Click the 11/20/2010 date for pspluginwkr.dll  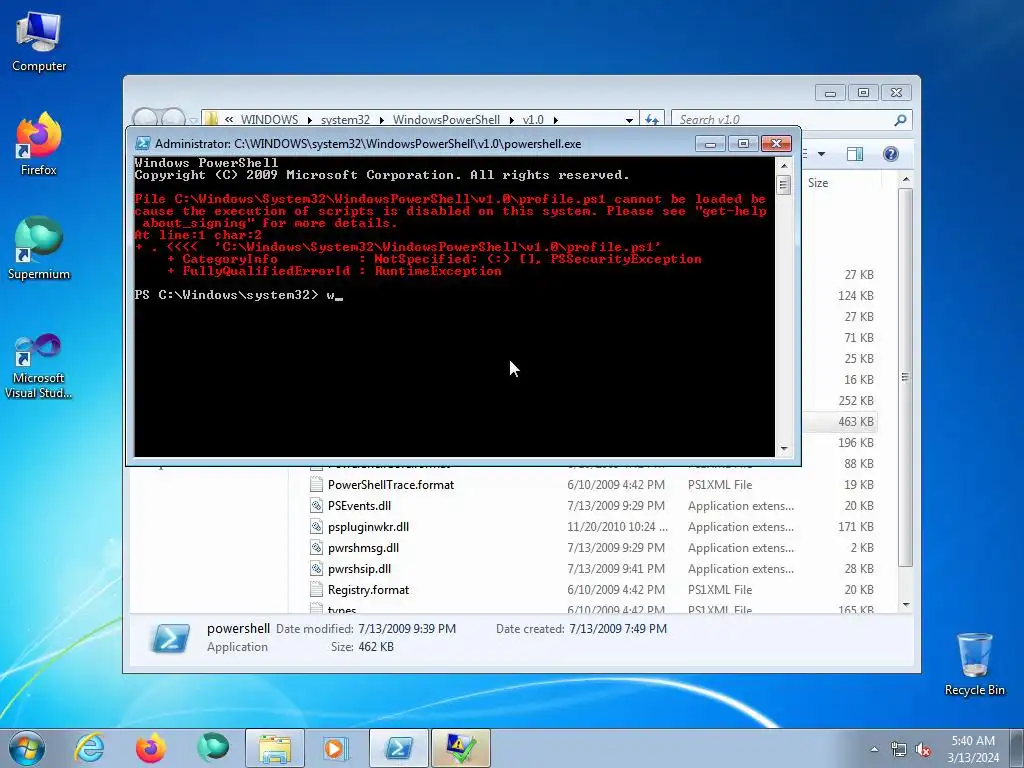617,526
